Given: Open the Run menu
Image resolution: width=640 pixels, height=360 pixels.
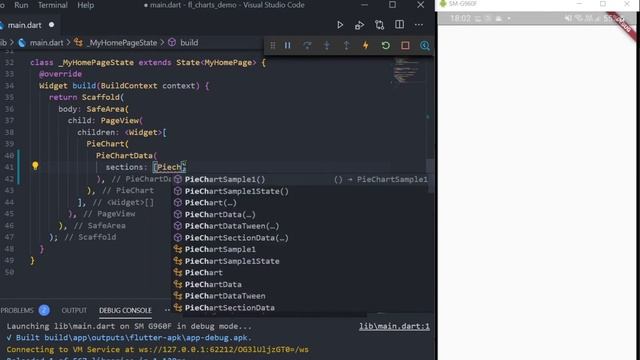Looking at the screenshot, I should point(21,5).
